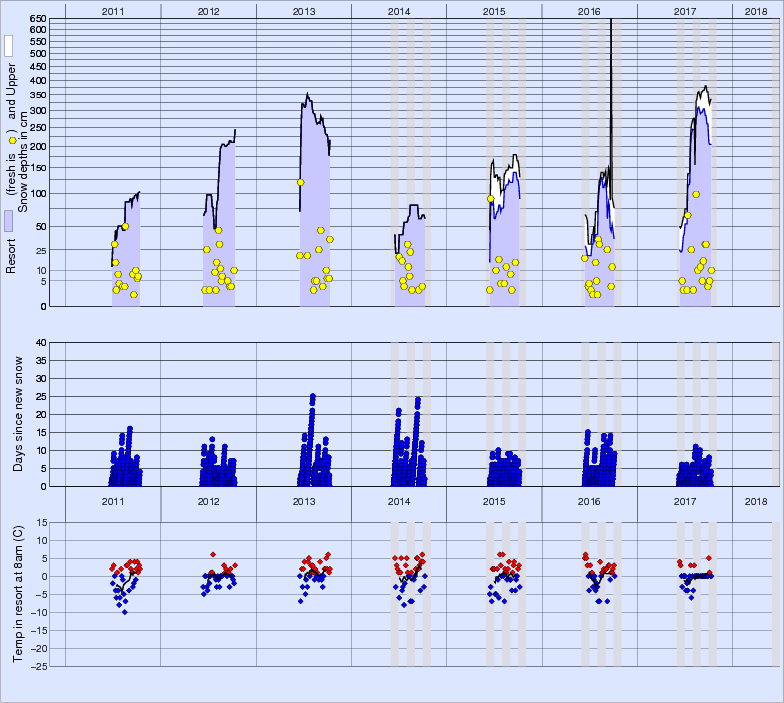Click the 2017 yellow fresh snow dot near 100 cm
This screenshot has width=784, height=703.
click(696, 194)
